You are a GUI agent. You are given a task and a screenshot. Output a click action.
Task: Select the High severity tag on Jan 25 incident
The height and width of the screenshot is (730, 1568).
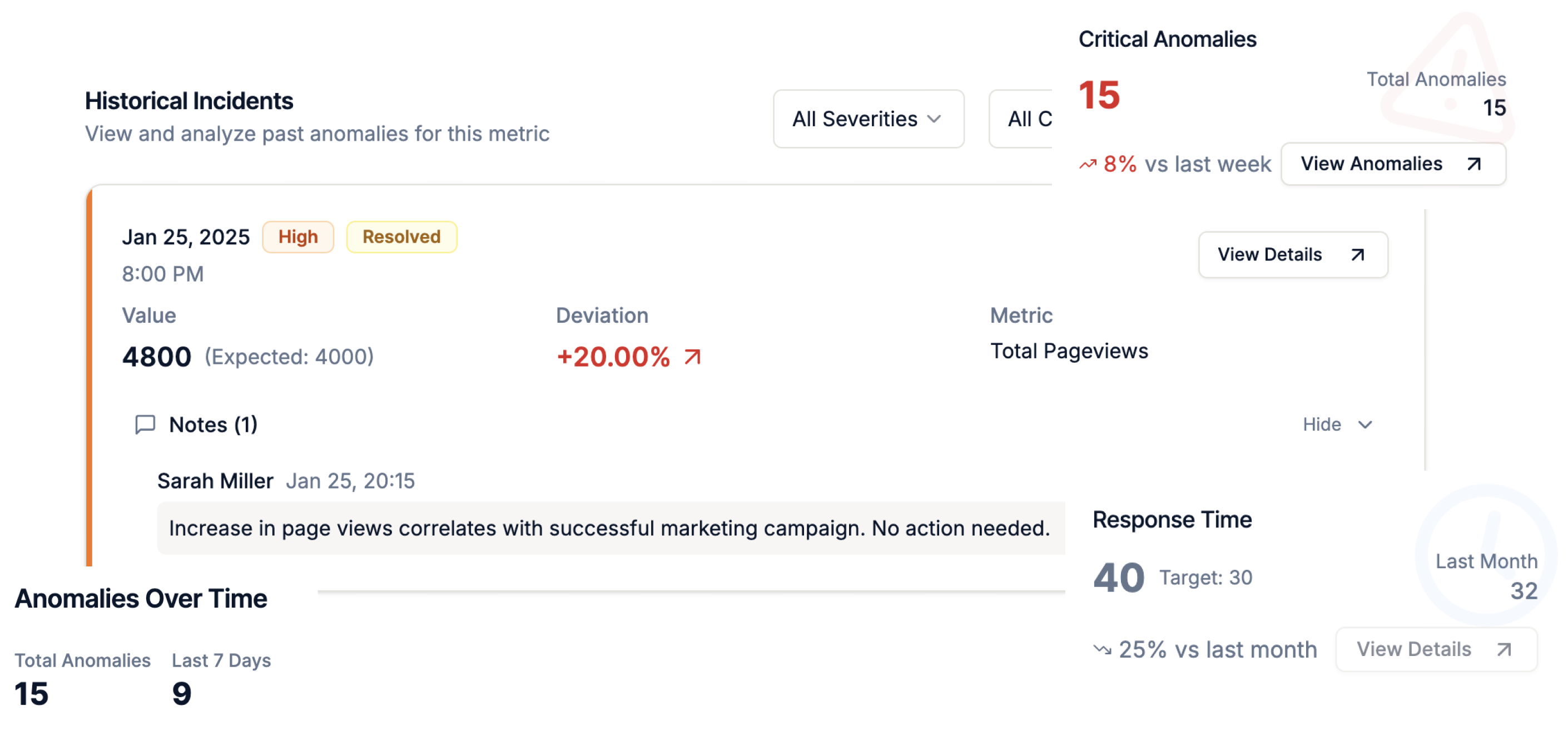pos(298,236)
